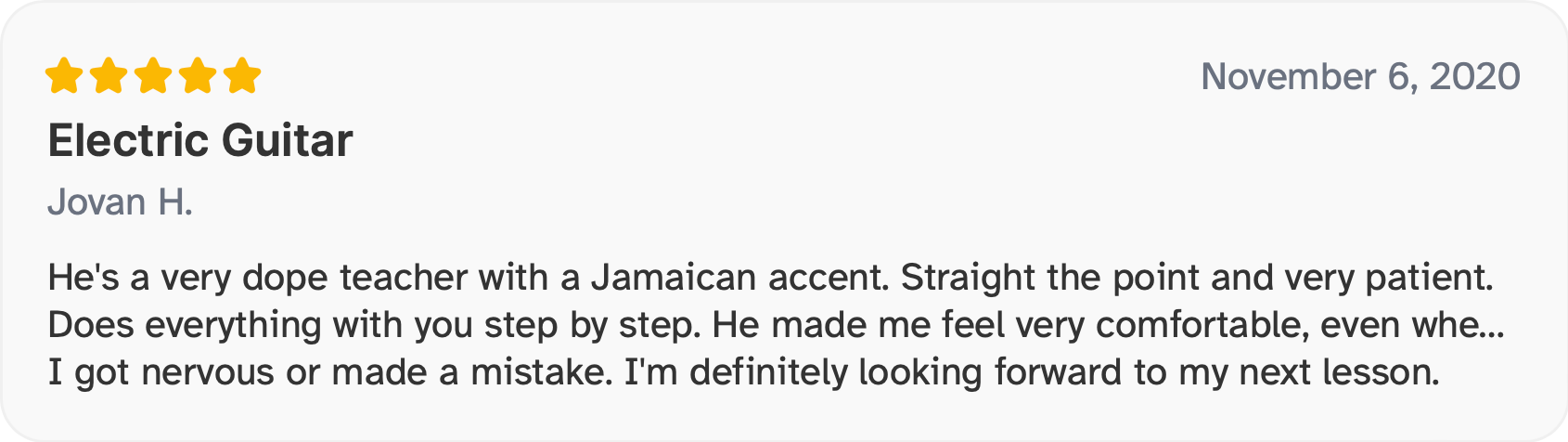Image resolution: width=1568 pixels, height=442 pixels.
Task: Click "Does everything with you step by step"
Action: [x=371, y=325]
